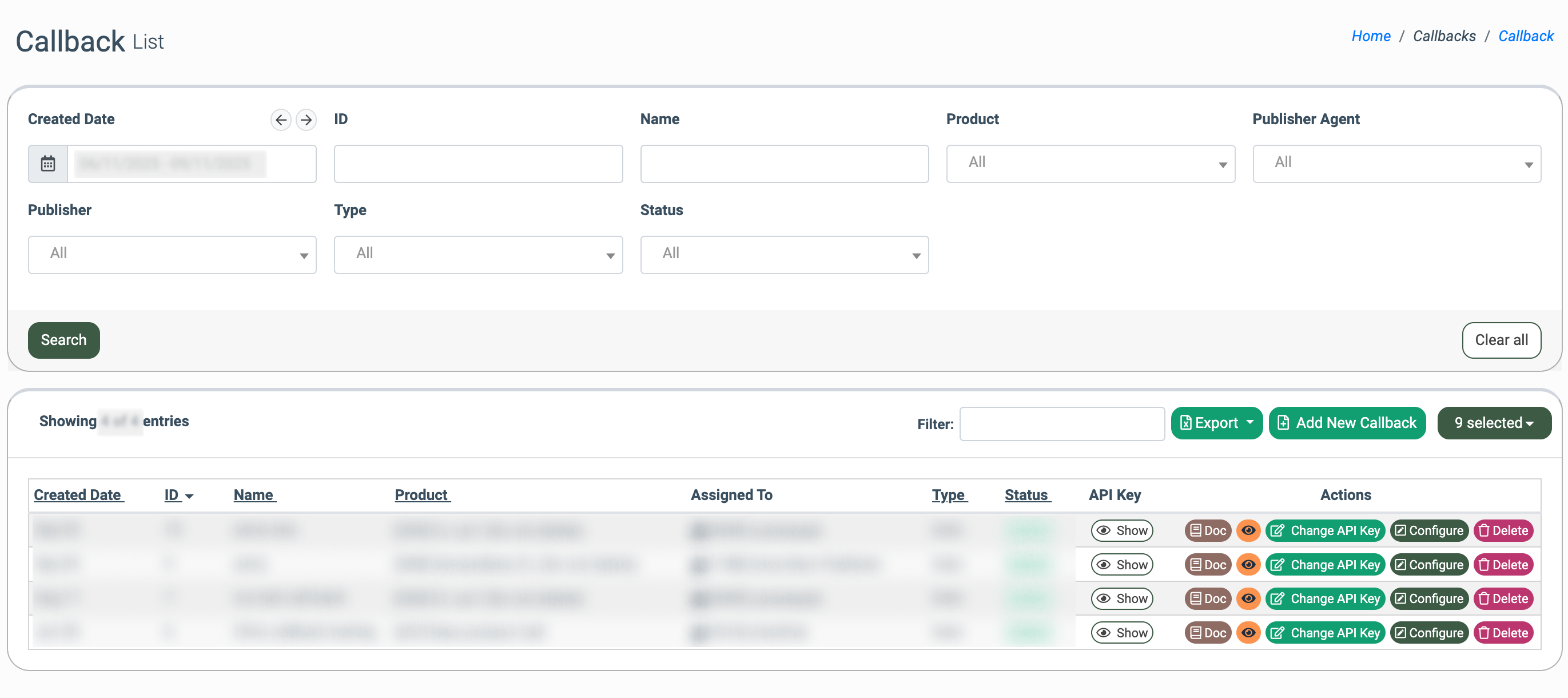
Task: Open Doc for the second row
Action: 1208,565
